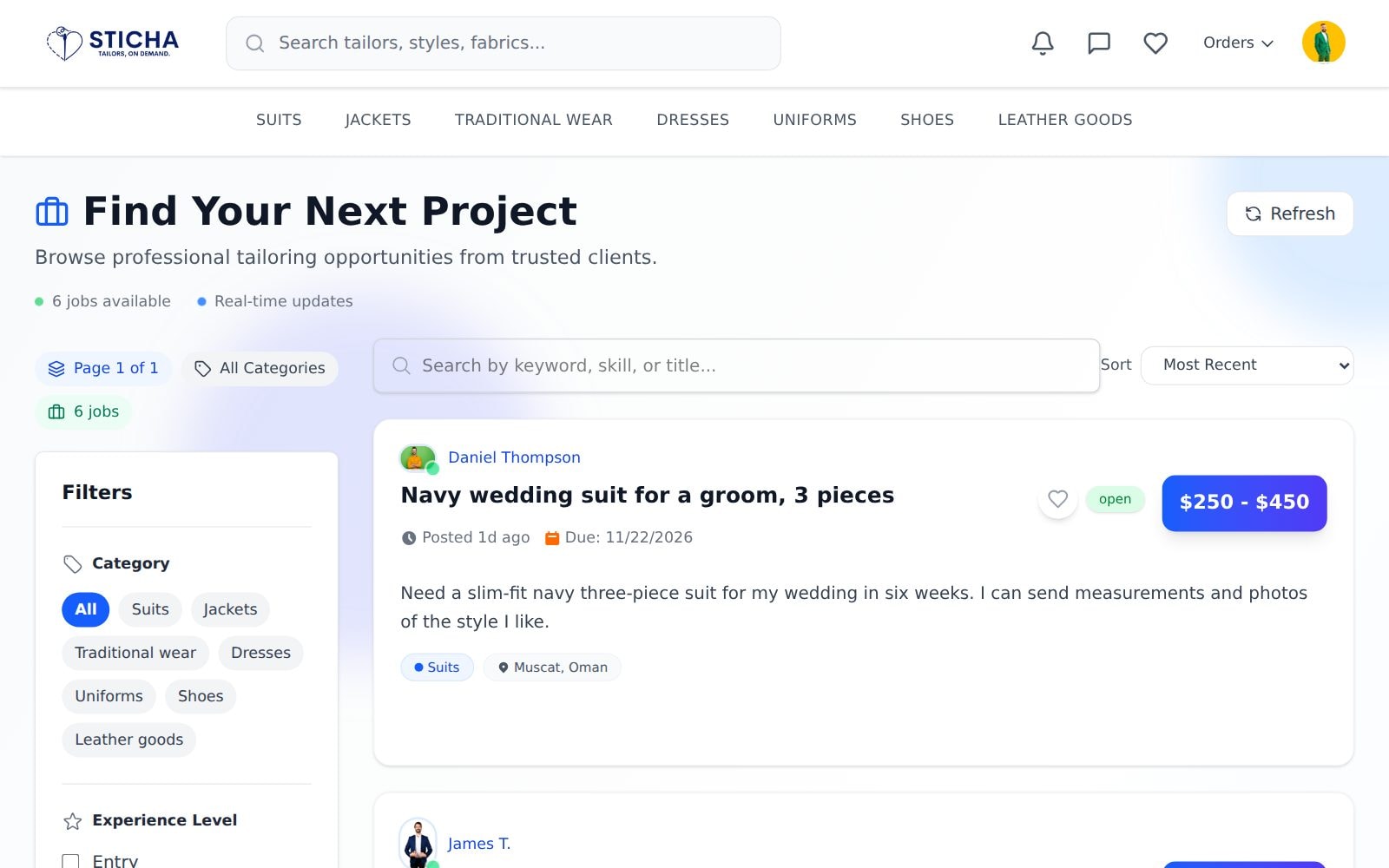Open messages chat icon

point(1099,43)
